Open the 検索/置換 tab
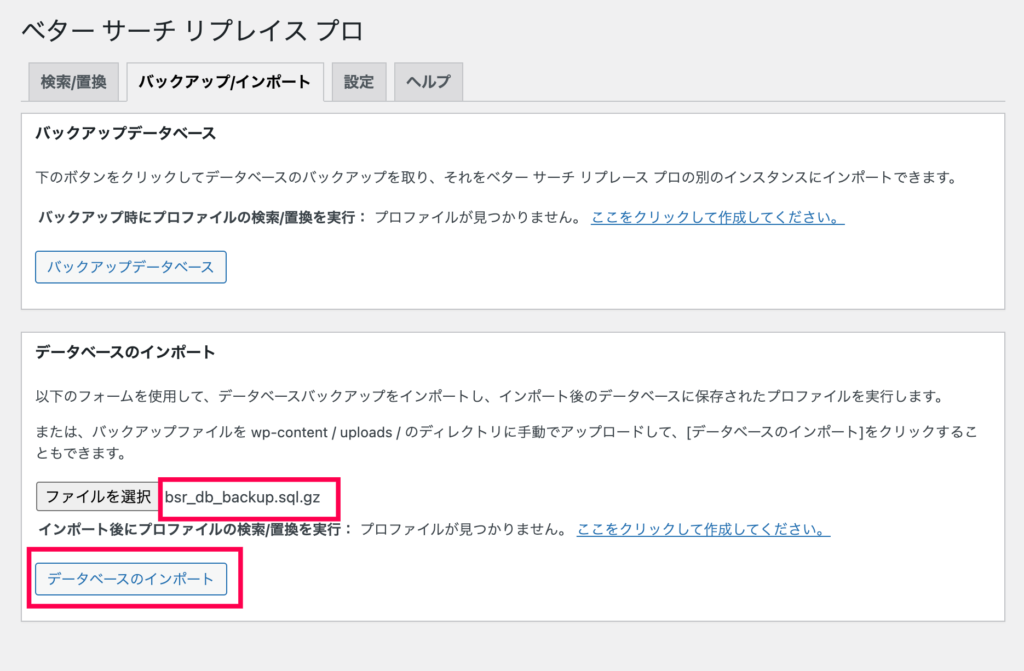The width and height of the screenshot is (1024, 671). point(73,82)
